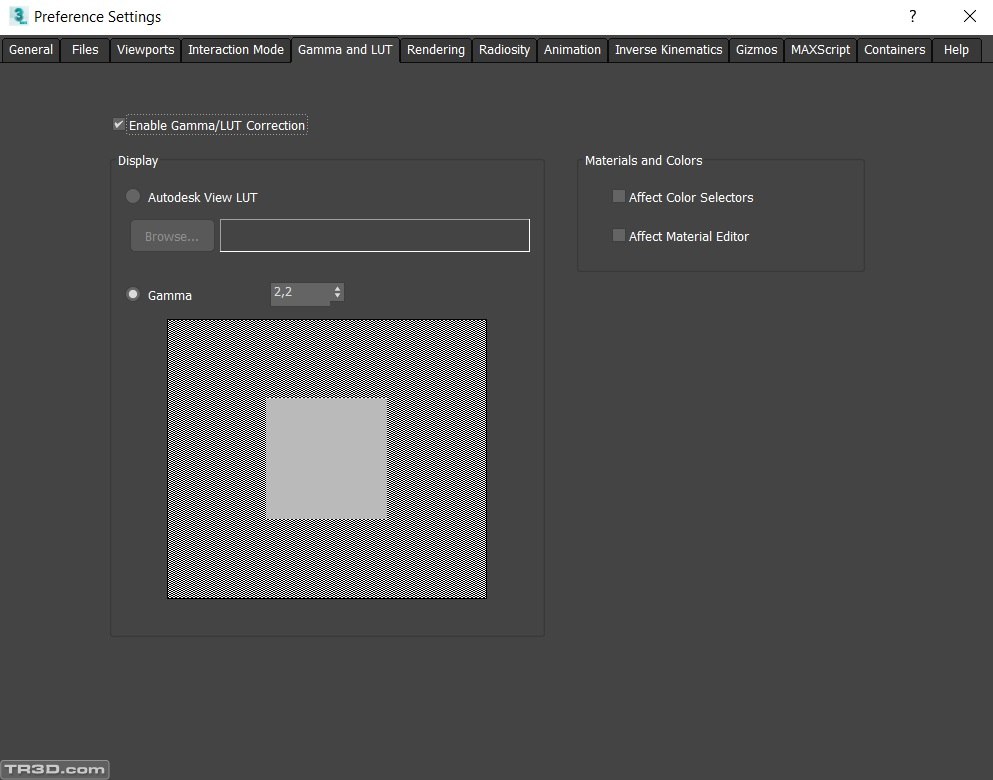This screenshot has width=993, height=780.
Task: Close the Preference Settings dialog
Action: pos(969,16)
